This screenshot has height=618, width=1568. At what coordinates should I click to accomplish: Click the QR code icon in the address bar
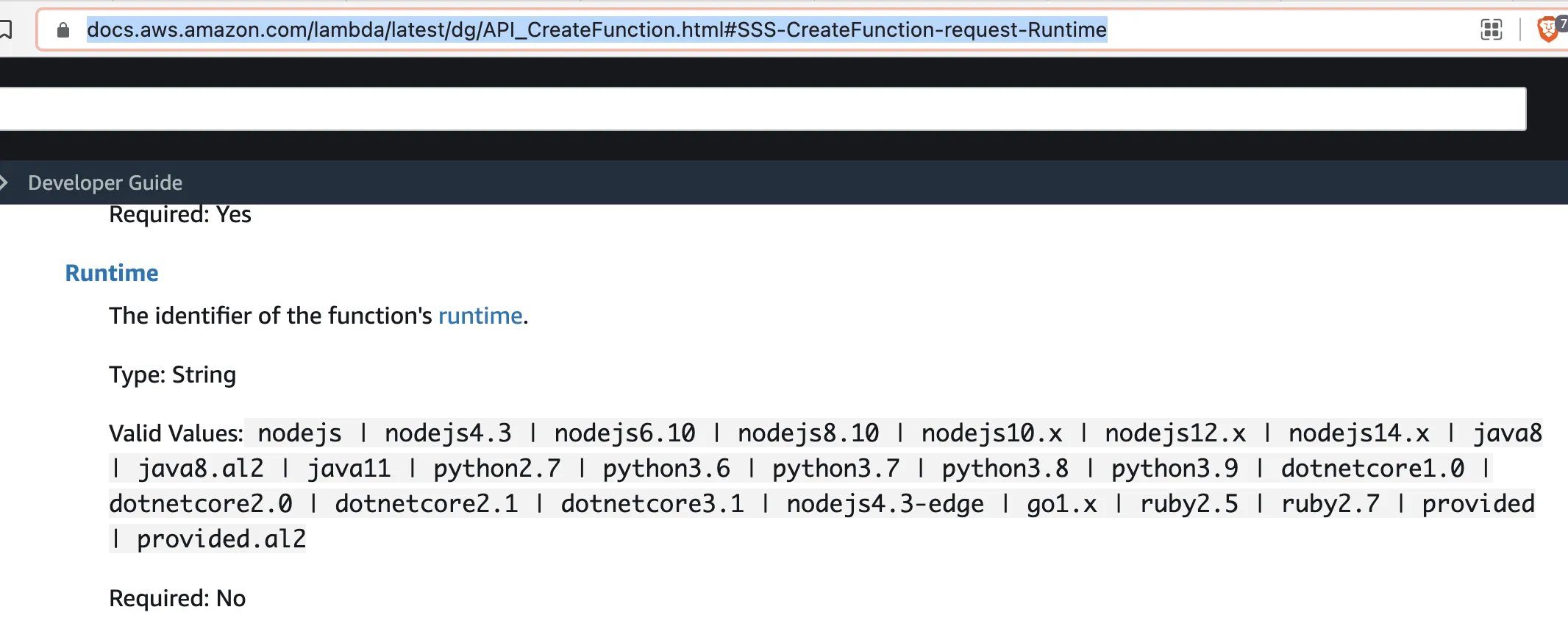pyautogui.click(x=1491, y=30)
